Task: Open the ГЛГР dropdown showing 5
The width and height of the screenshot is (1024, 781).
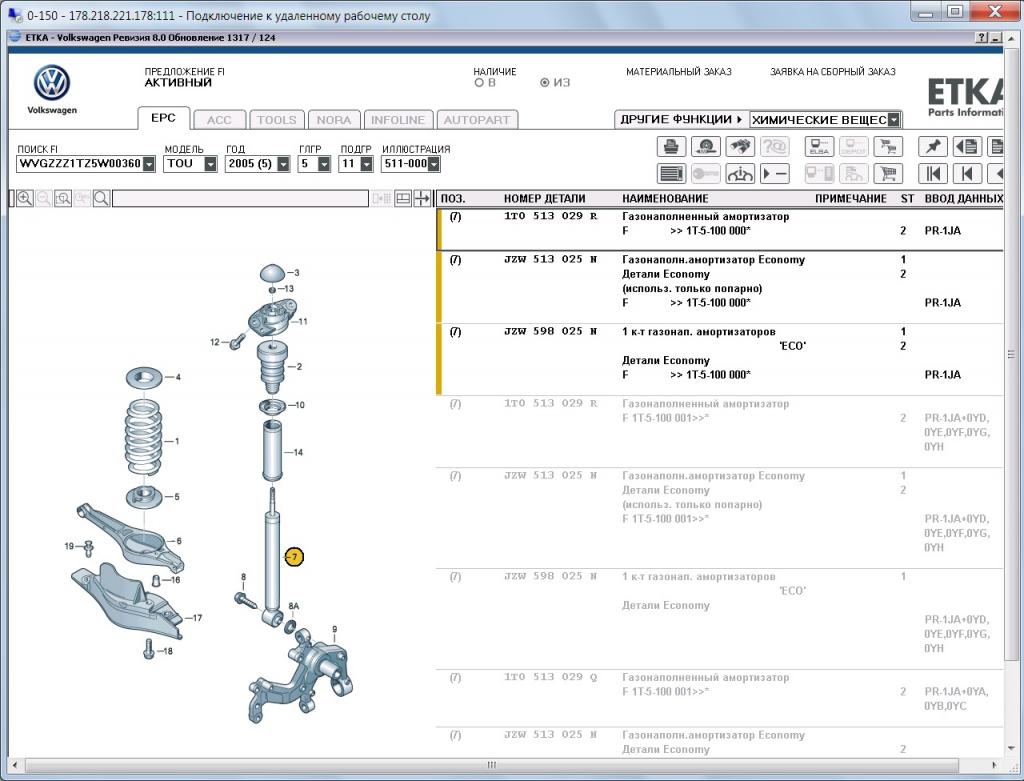Action: [x=324, y=164]
